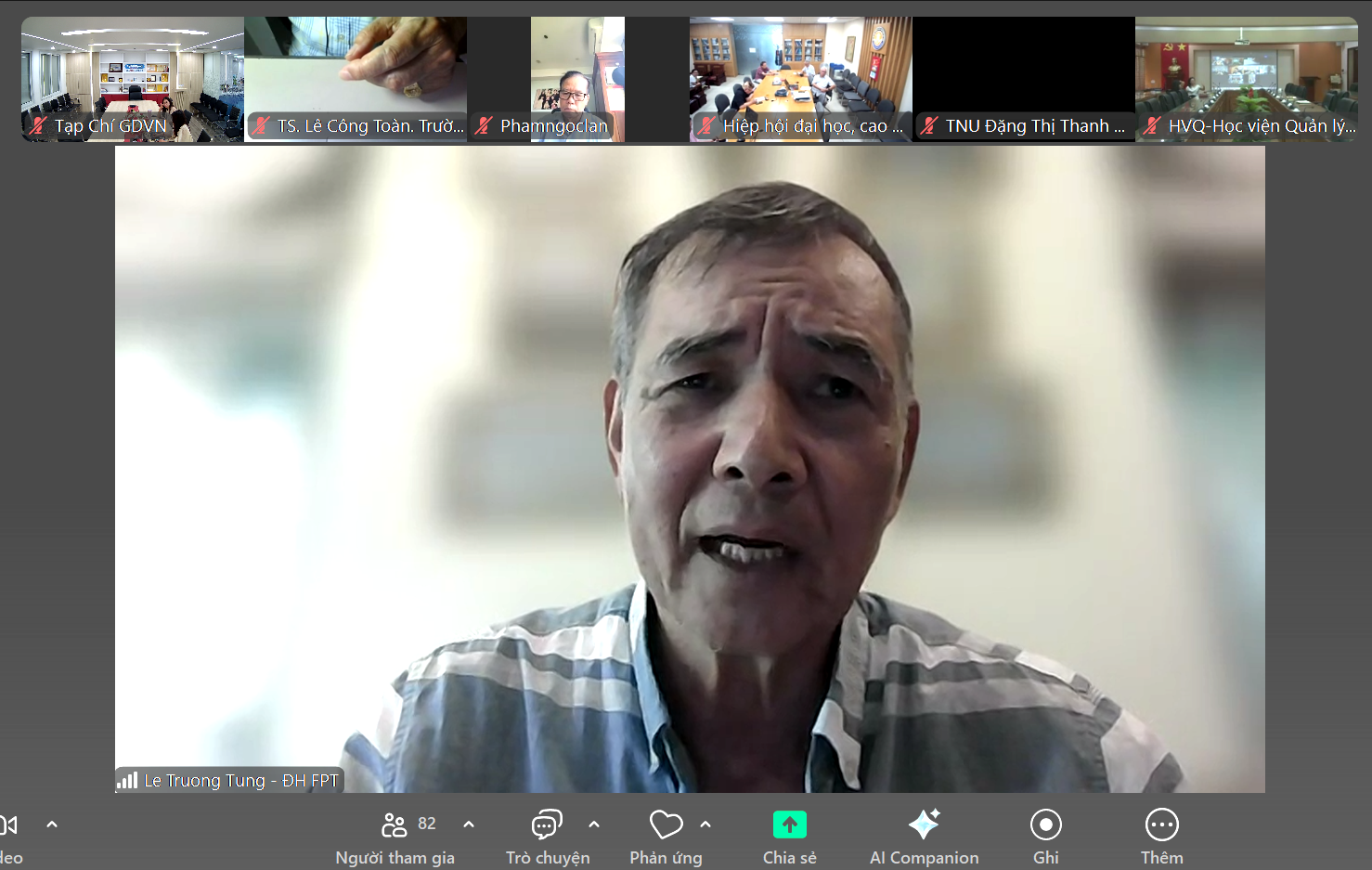Click the participant count 82

427,824
